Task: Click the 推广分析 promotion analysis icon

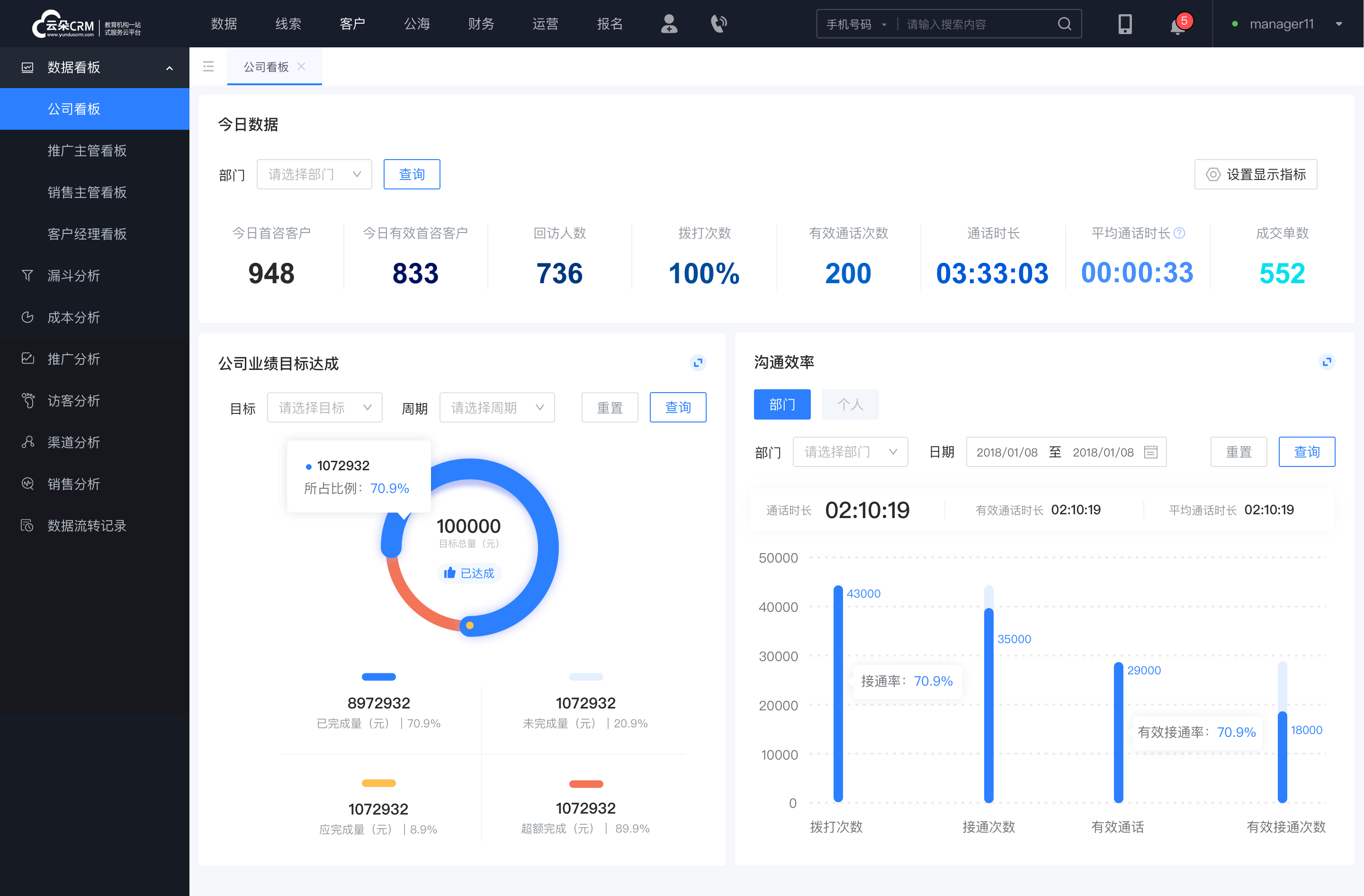Action: point(28,357)
